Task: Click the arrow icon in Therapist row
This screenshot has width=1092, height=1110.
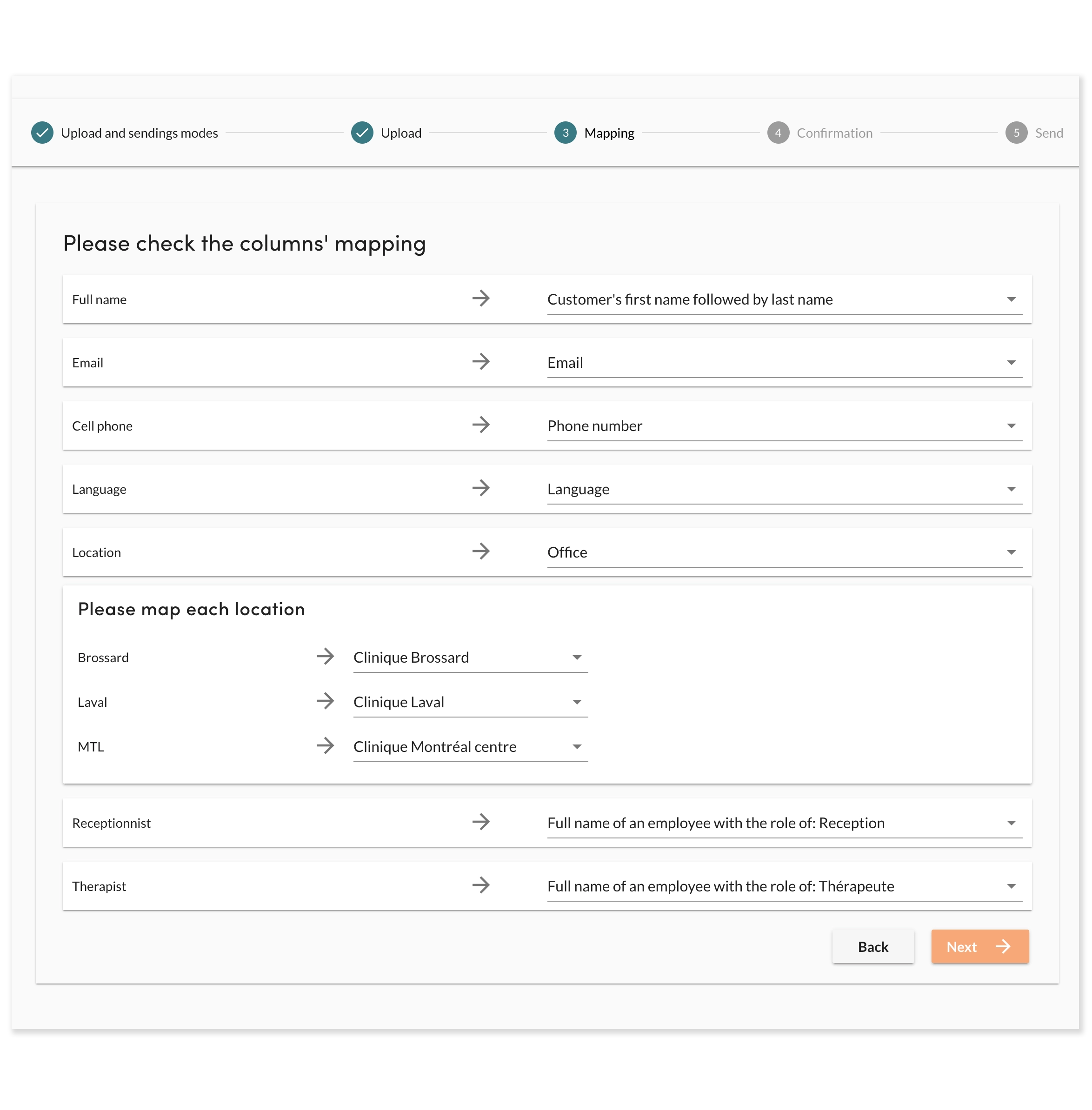Action: 480,885
